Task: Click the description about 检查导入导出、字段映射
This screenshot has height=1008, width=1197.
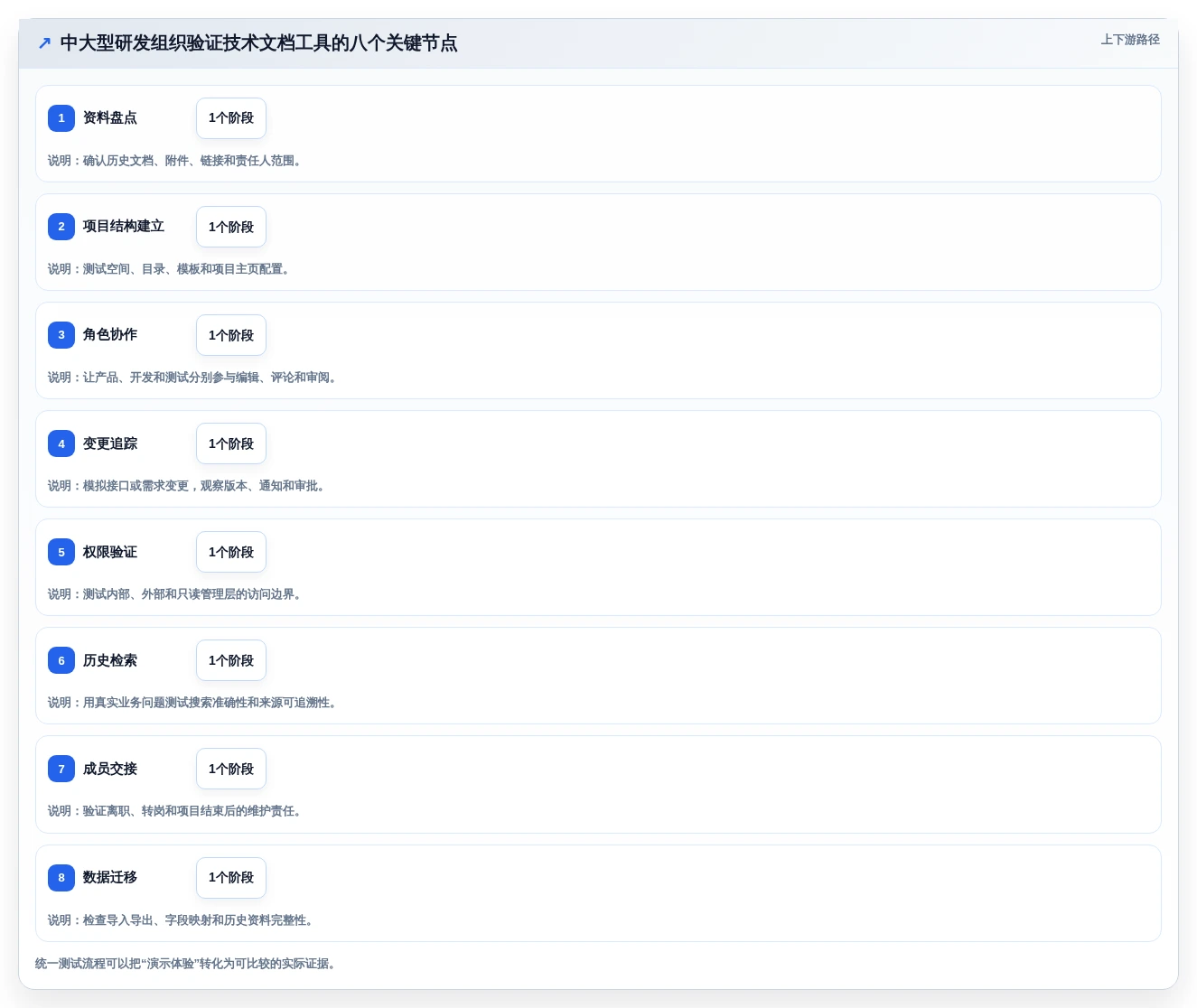Action: click(182, 920)
